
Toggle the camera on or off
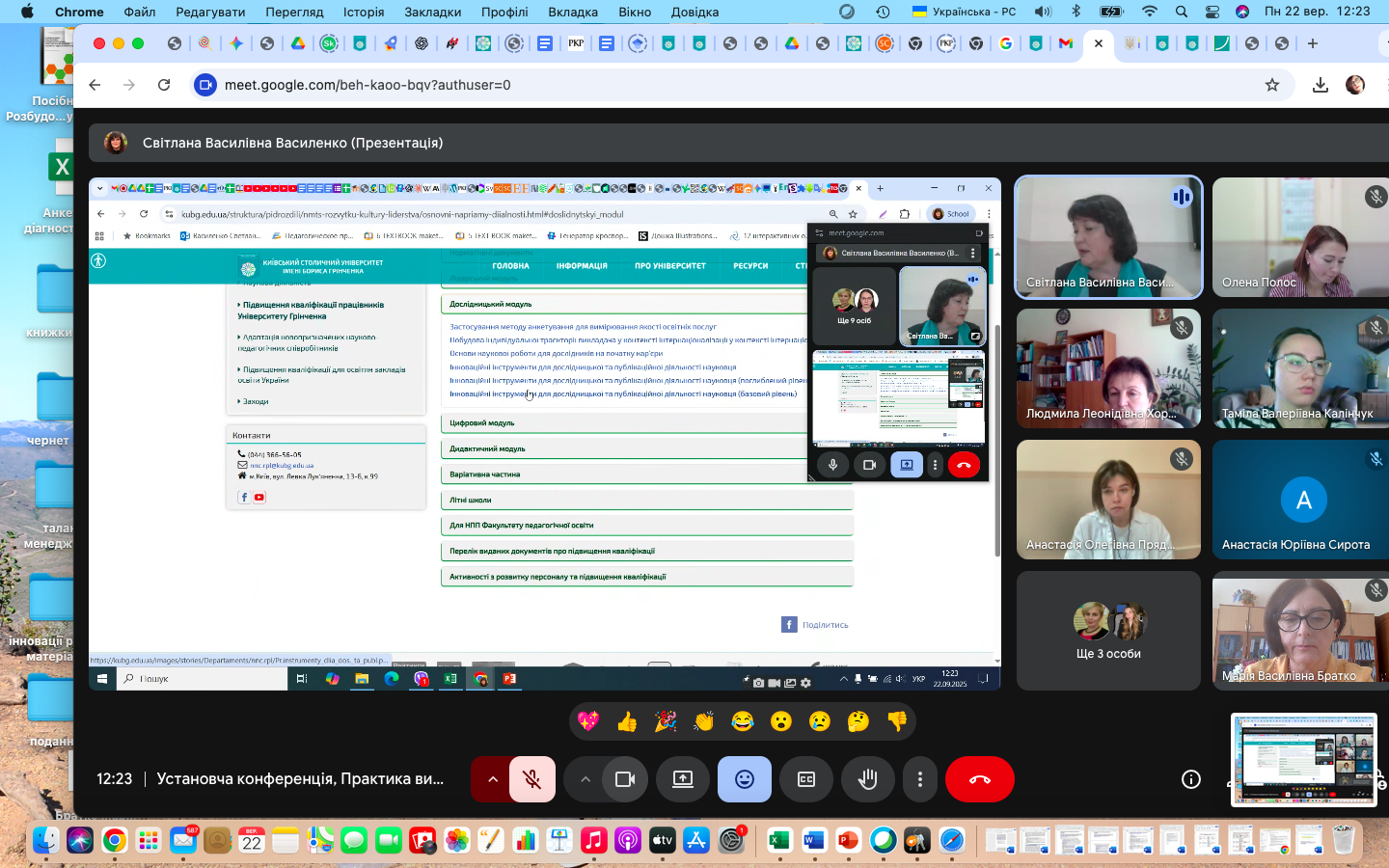coord(625,779)
